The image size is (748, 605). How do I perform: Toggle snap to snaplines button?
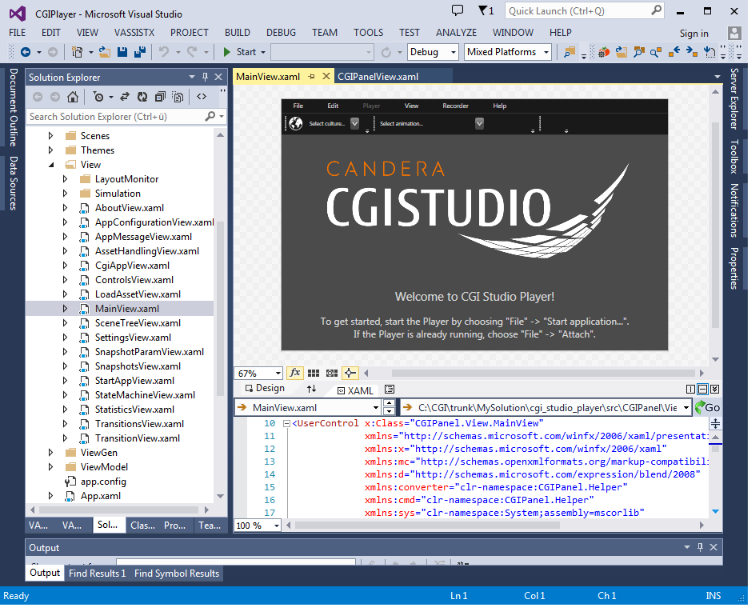point(350,373)
